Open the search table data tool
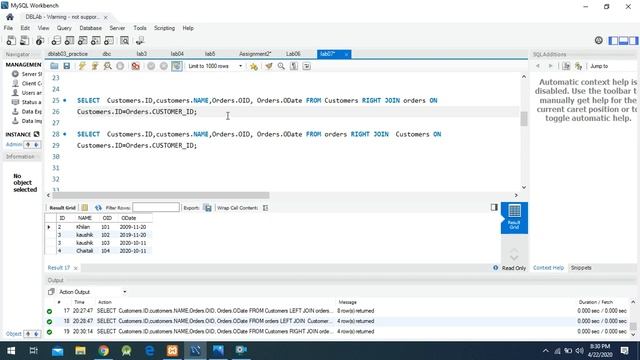The width and height of the screenshot is (640, 360). pyautogui.click(x=124, y=40)
